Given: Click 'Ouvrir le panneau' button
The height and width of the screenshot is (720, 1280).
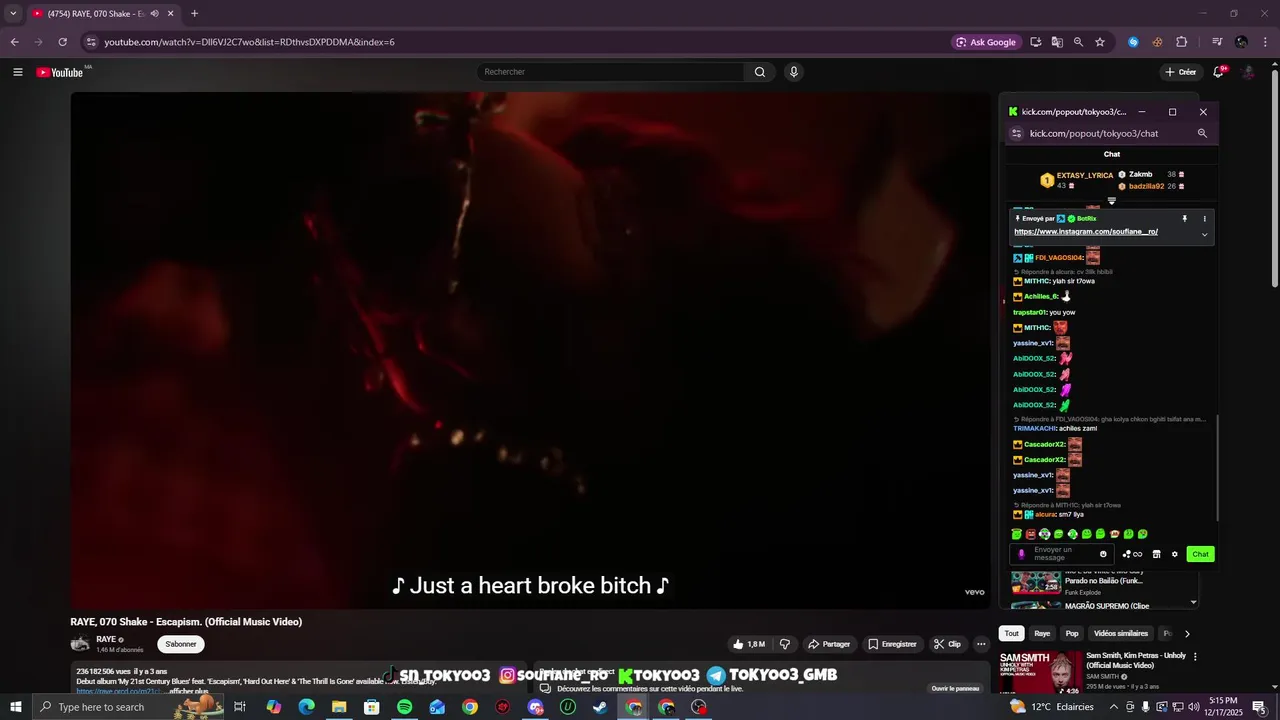Looking at the screenshot, I should tap(955, 688).
